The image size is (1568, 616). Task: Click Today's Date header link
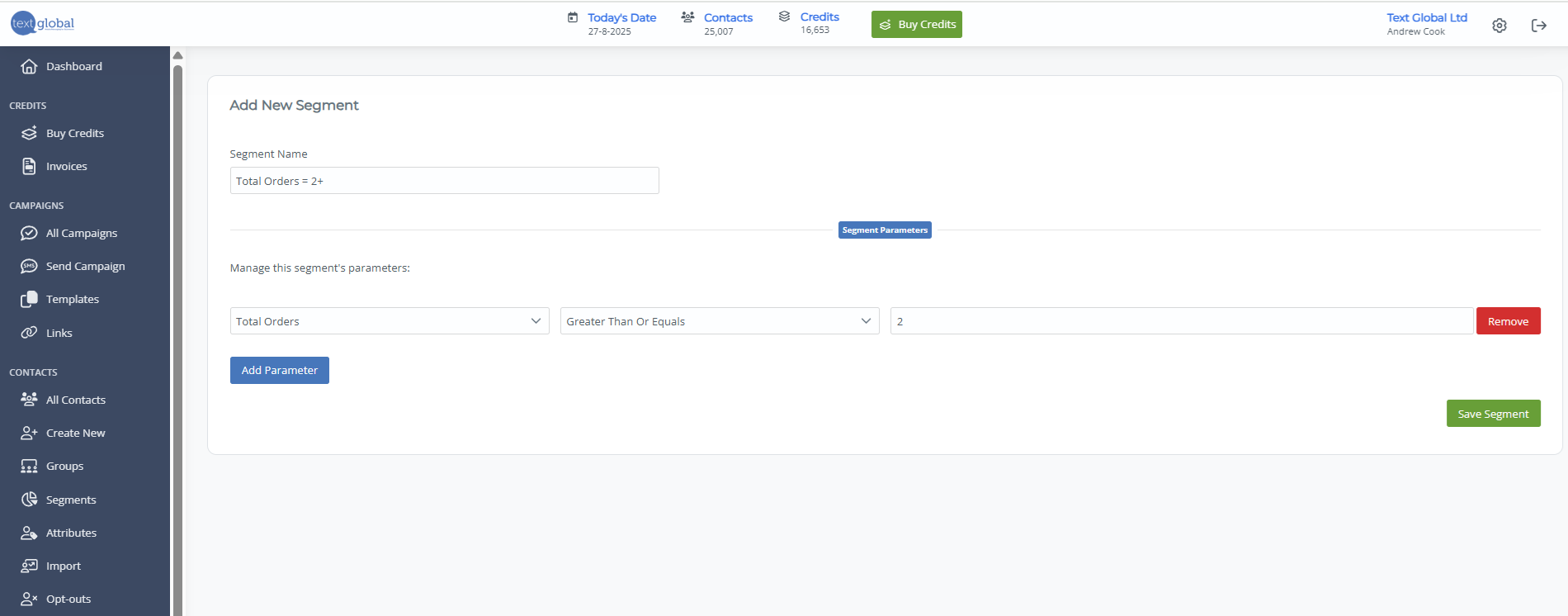coord(622,17)
